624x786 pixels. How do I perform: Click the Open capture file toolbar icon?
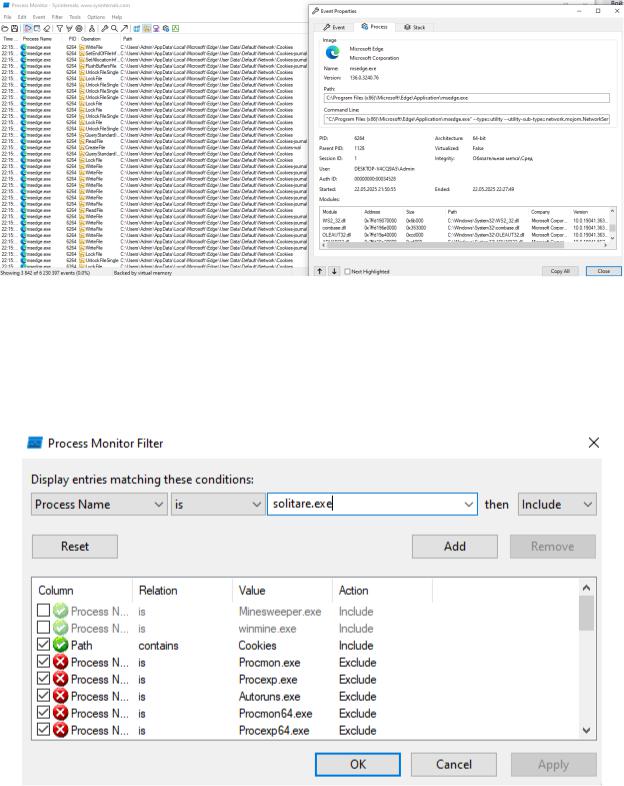tap(5, 29)
